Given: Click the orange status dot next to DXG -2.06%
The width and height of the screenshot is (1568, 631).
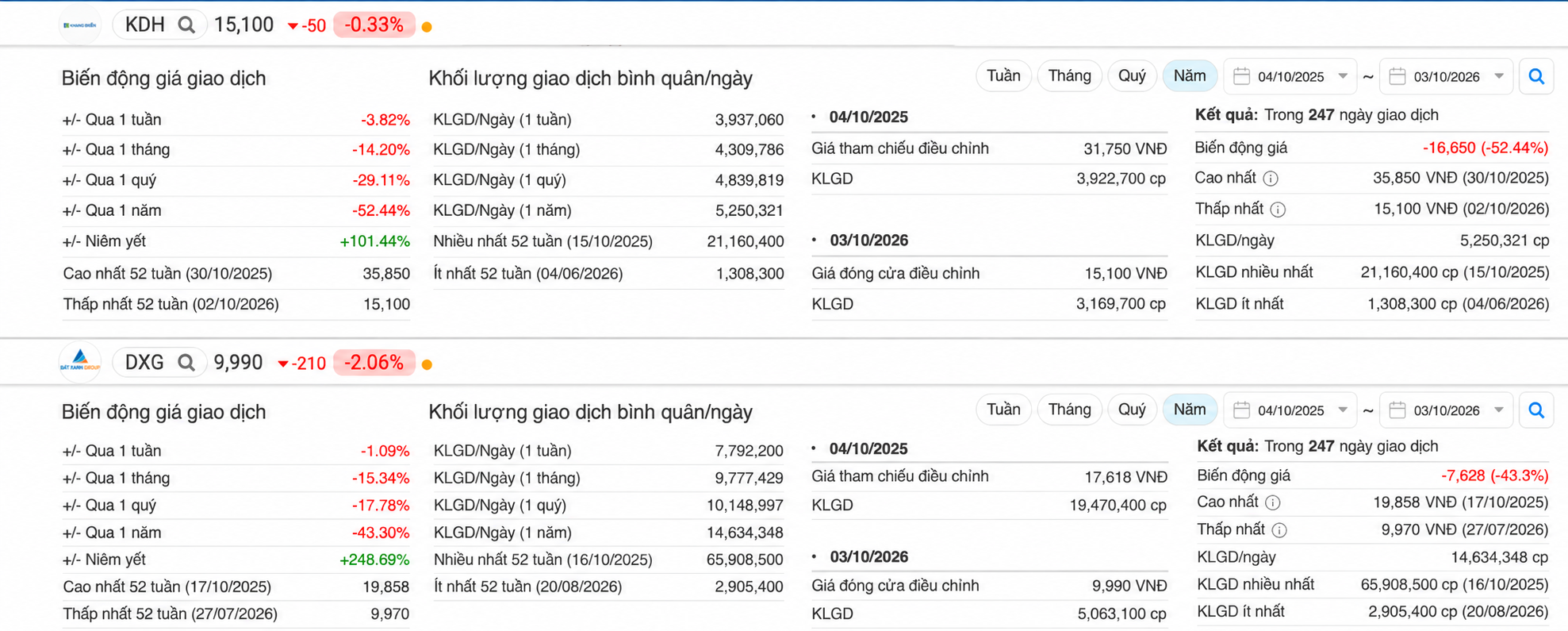Looking at the screenshot, I should 427,364.
